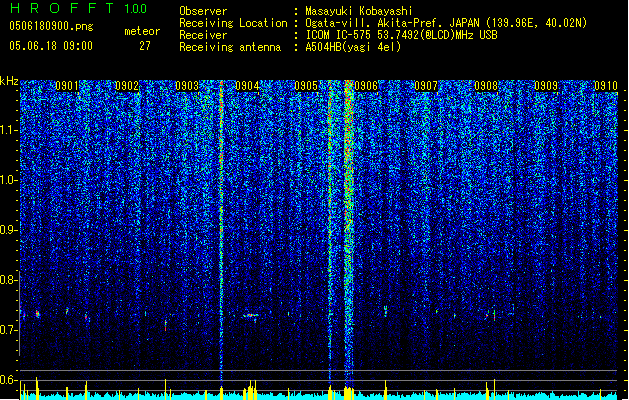The width and height of the screenshot is (629, 400).
Task: Select the HROFFT 1.0.0 title text
Action: 78,8
